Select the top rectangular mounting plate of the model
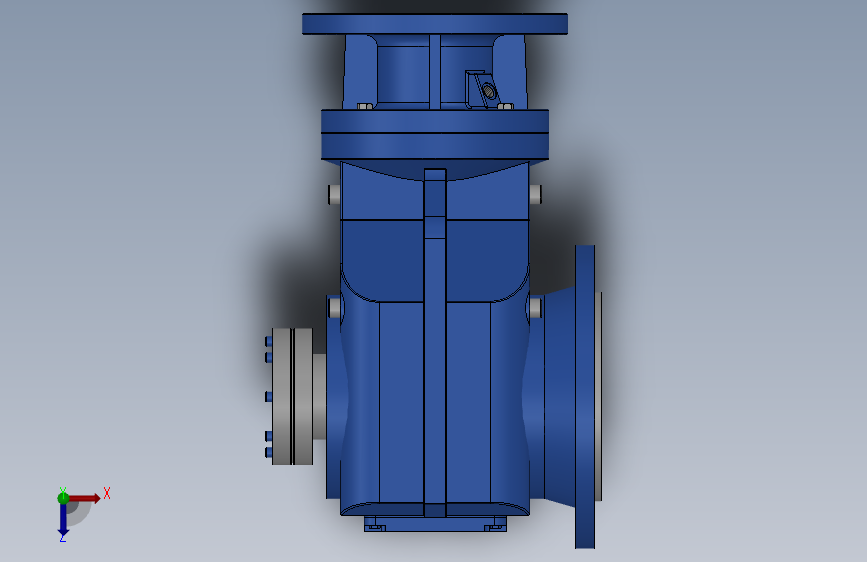Viewport: 867px width, 562px height. click(435, 24)
